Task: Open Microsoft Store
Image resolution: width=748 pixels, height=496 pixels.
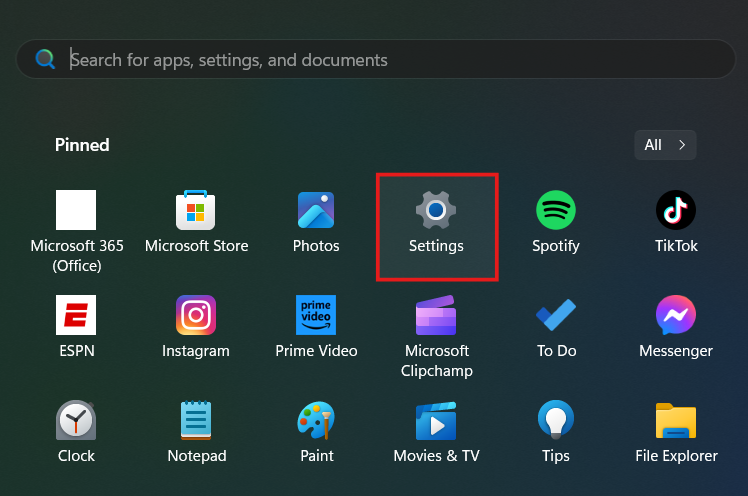Action: click(196, 211)
